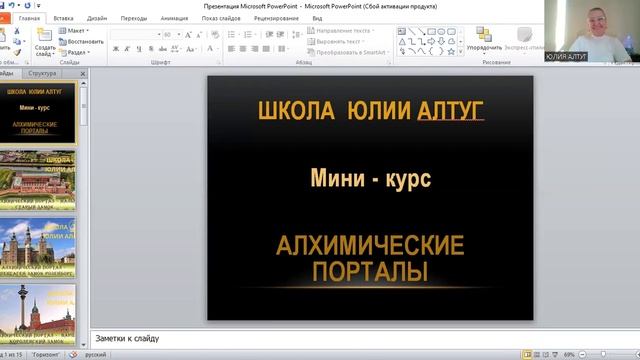Select the Down Arrow shape
Screen dimensions: 640x360
[x=441, y=41]
